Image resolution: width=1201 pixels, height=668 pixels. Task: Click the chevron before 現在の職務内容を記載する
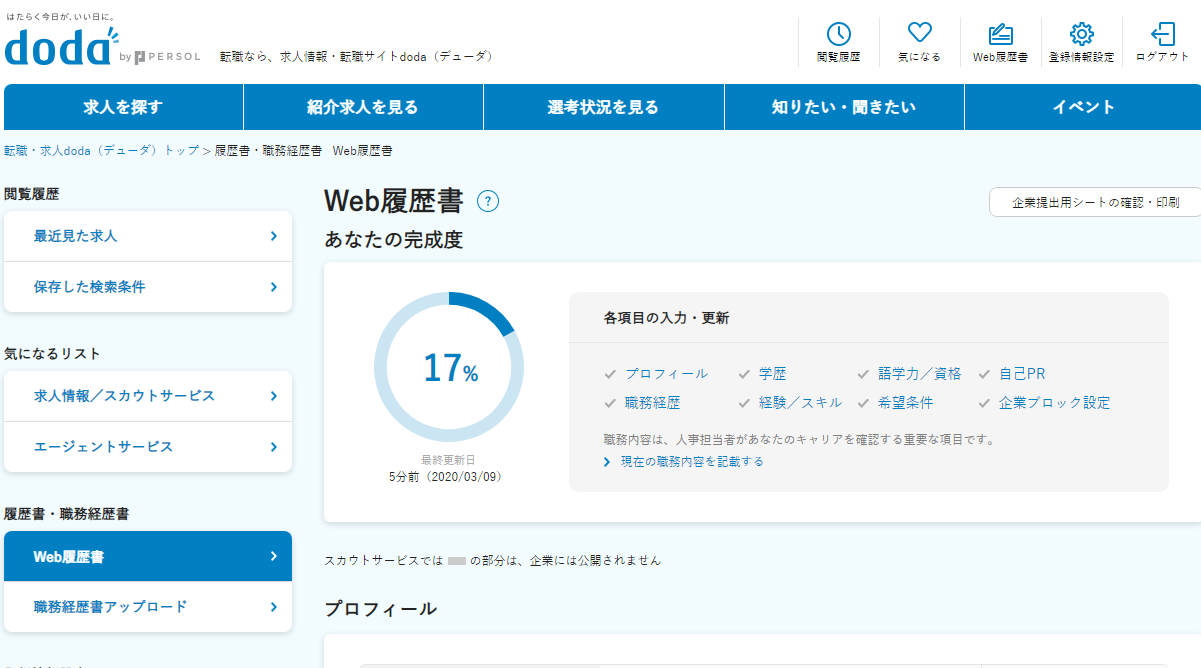607,462
